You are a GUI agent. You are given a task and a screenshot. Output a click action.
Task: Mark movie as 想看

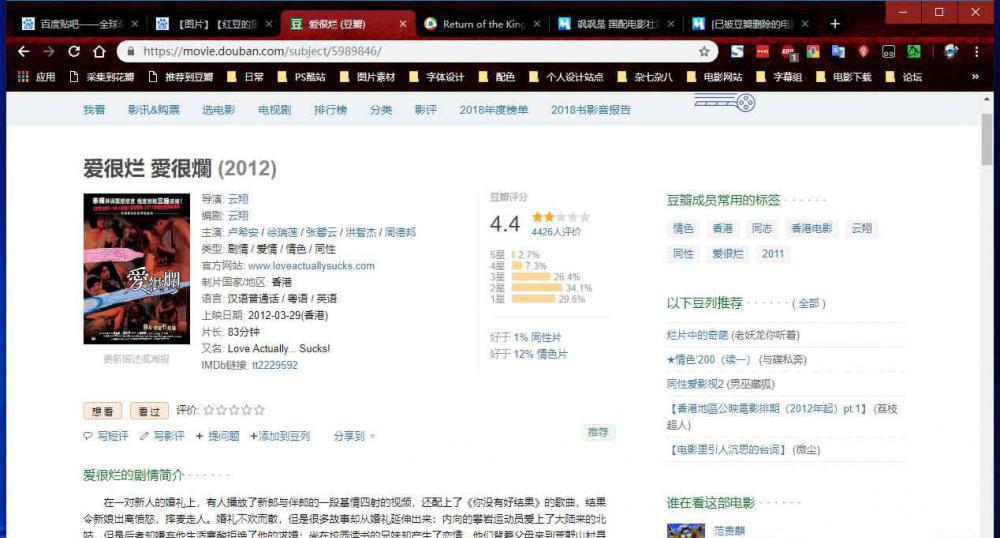point(102,411)
